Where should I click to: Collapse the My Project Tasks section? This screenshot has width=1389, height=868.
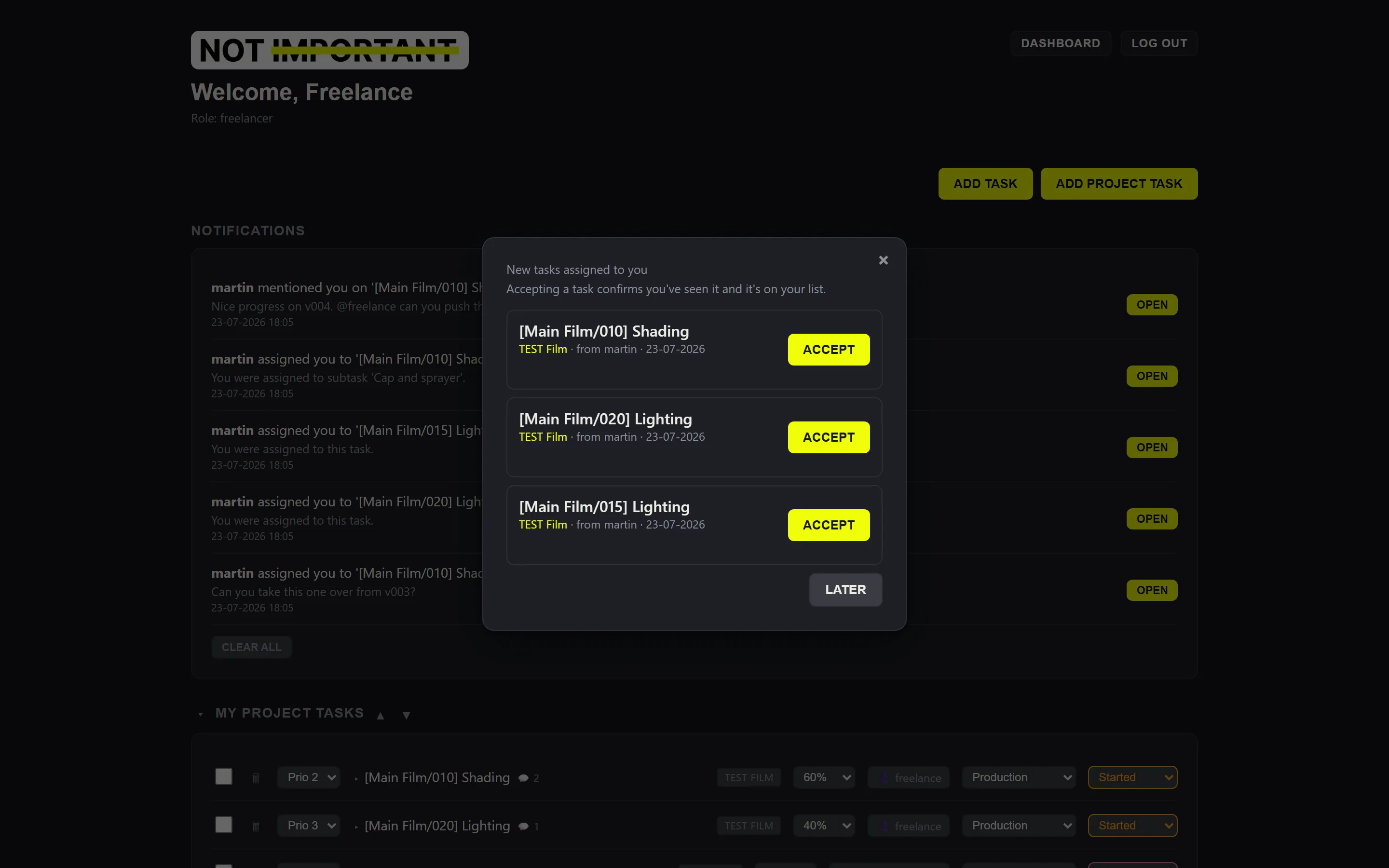[200, 714]
